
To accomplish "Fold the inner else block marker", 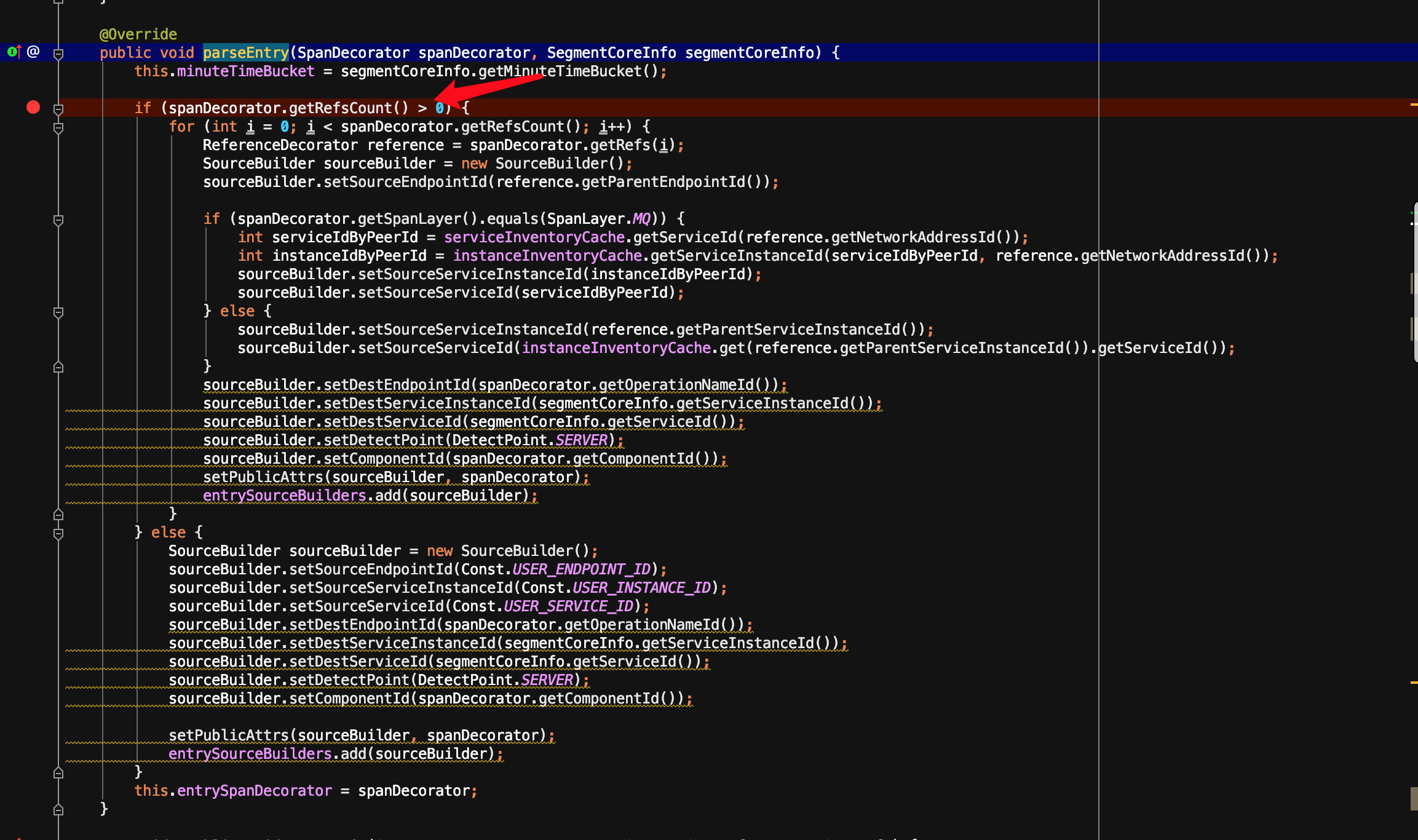I will [58, 312].
